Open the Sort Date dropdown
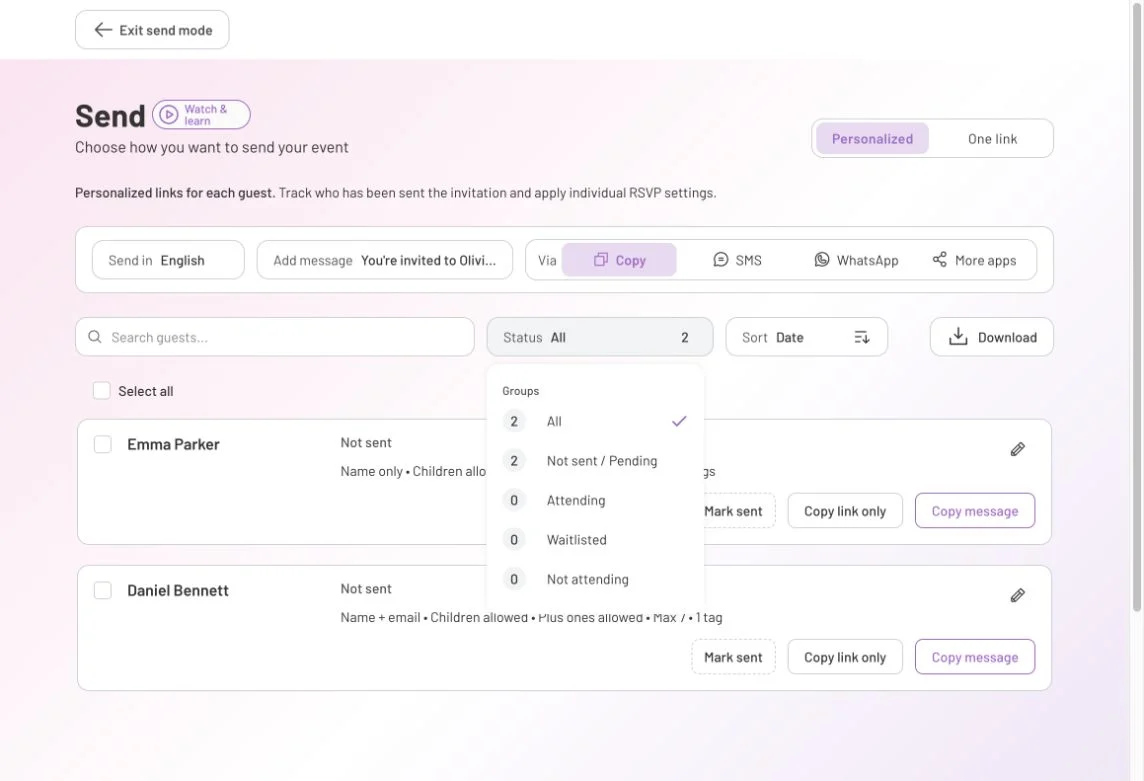1144x781 pixels. [x=806, y=336]
